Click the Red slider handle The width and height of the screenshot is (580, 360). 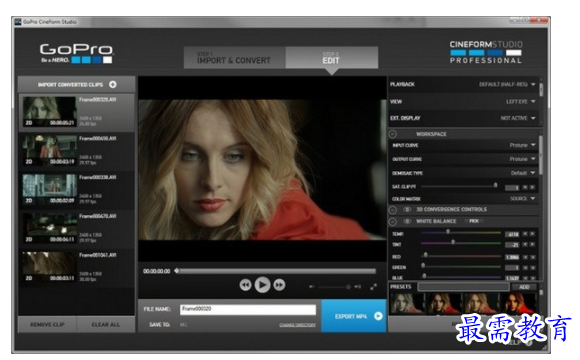tap(426, 255)
